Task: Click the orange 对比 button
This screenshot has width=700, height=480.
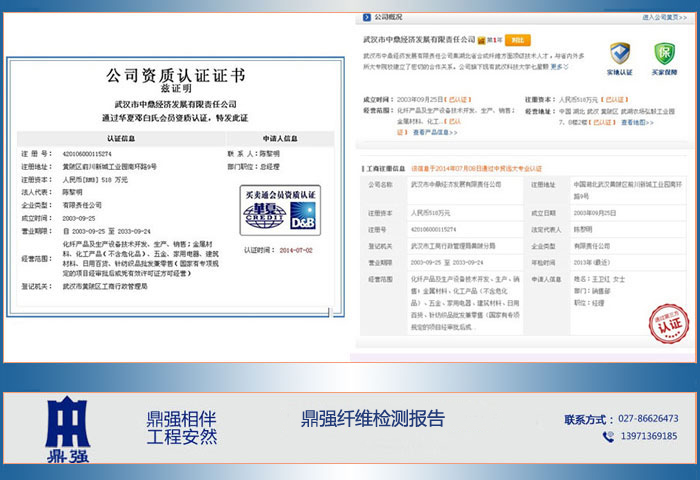Action: click(x=515, y=41)
